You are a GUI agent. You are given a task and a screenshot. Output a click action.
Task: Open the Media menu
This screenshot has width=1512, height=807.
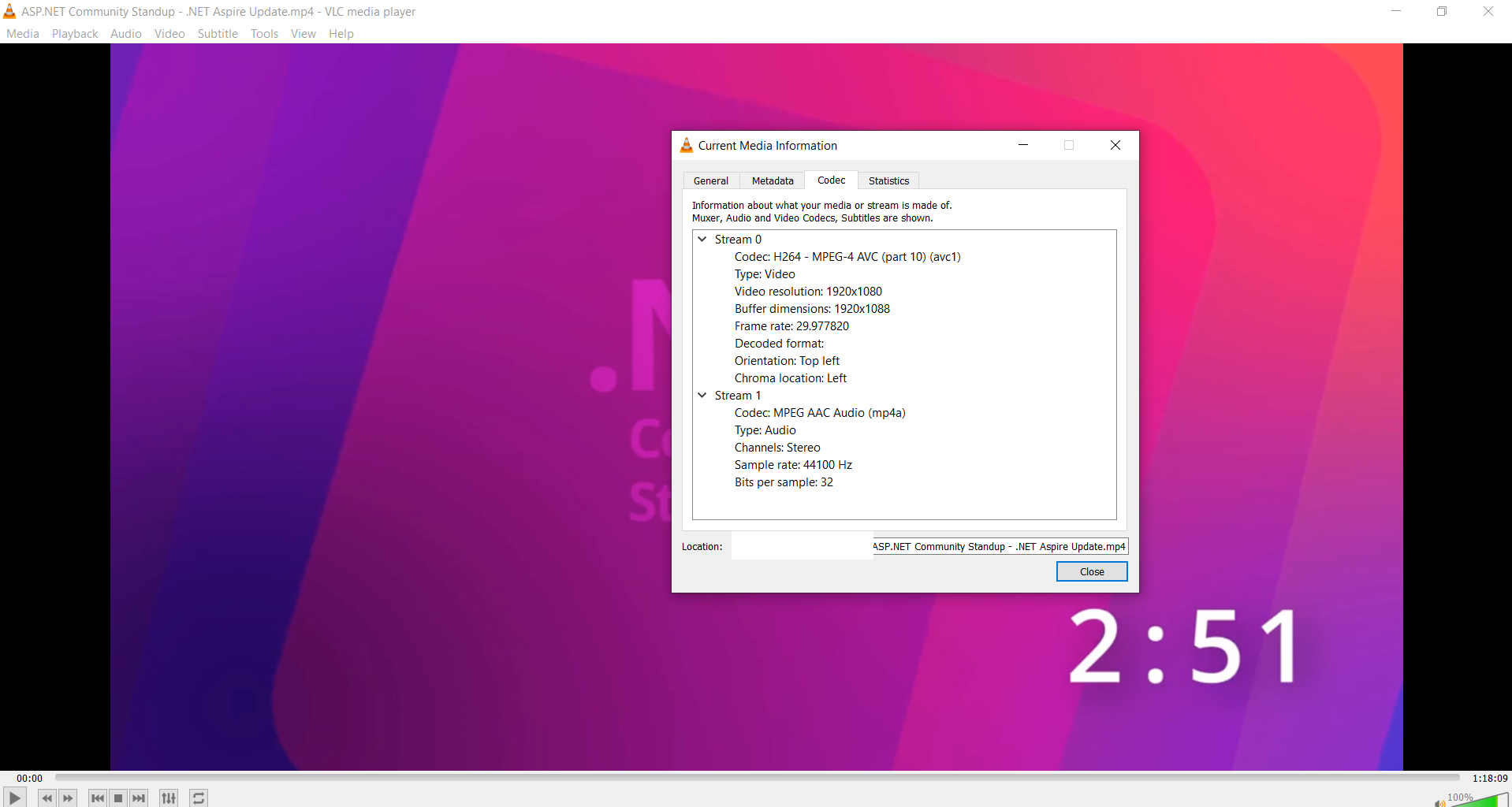click(x=23, y=34)
